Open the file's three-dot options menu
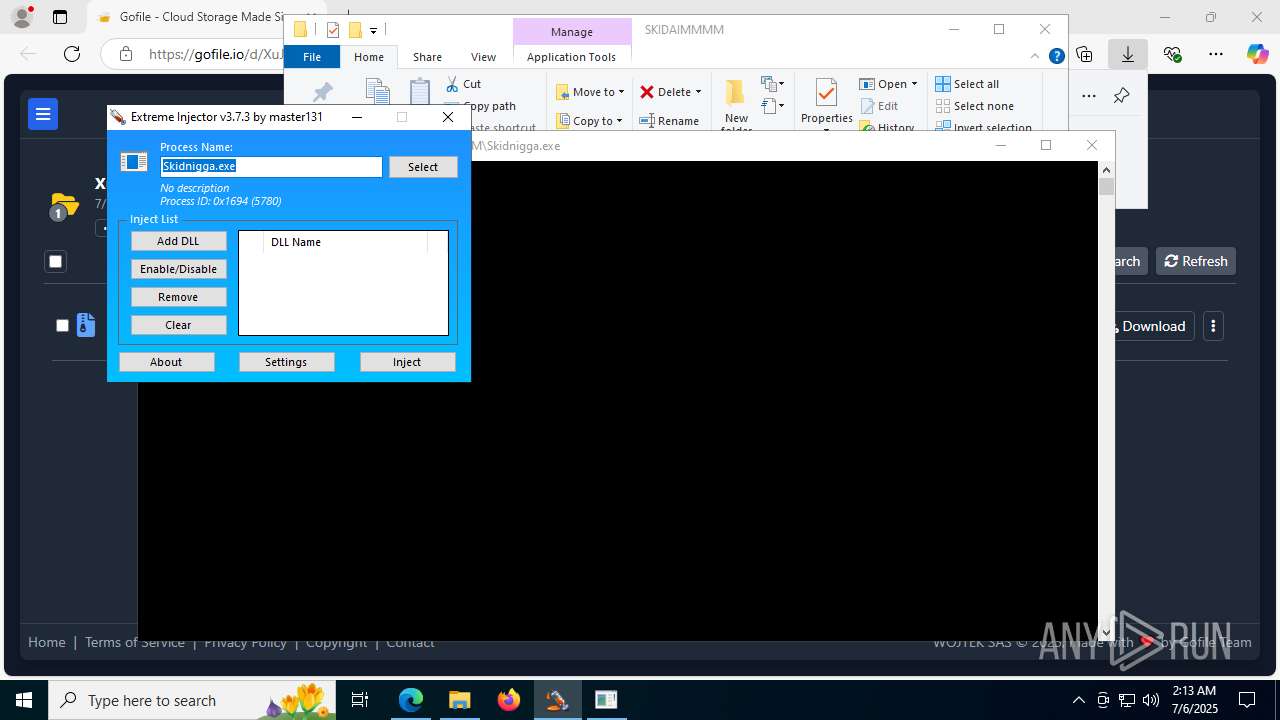Viewport: 1280px width, 720px height. click(1213, 326)
